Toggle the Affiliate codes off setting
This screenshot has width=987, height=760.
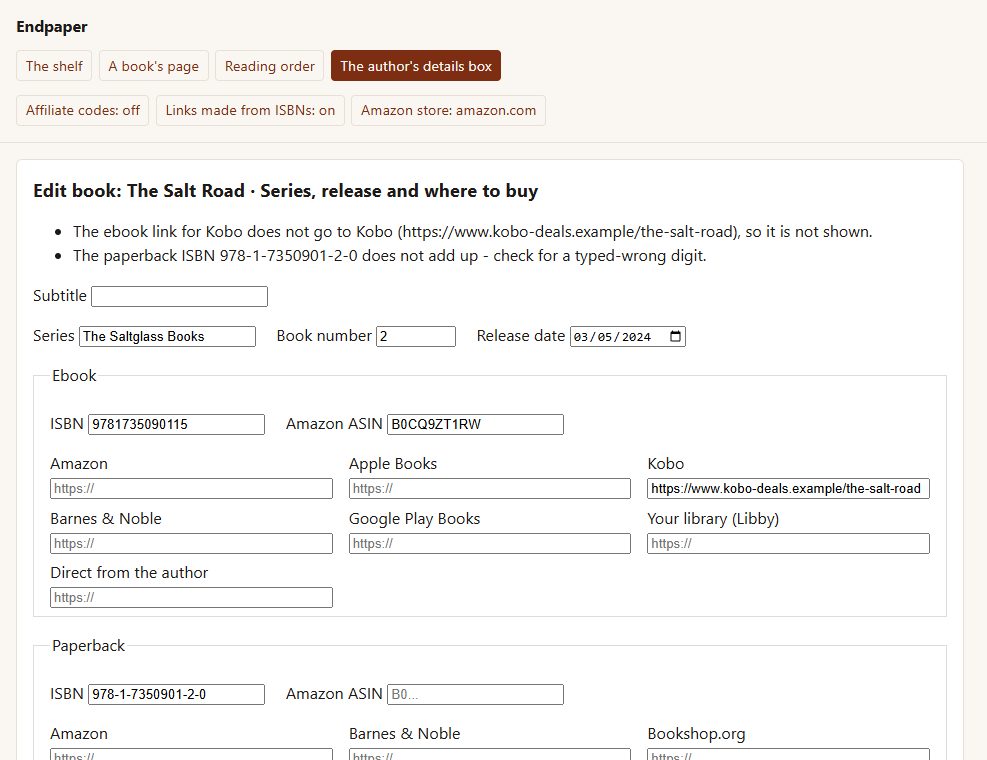82,111
